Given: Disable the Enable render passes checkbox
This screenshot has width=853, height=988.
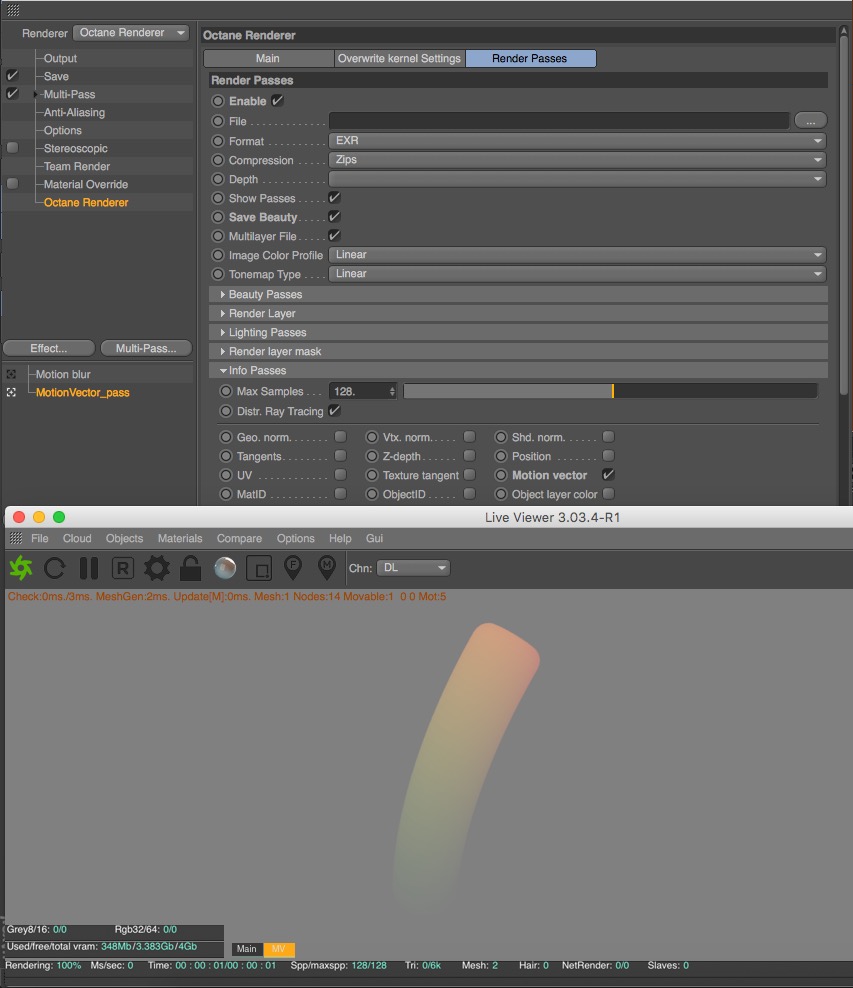Looking at the screenshot, I should point(277,100).
